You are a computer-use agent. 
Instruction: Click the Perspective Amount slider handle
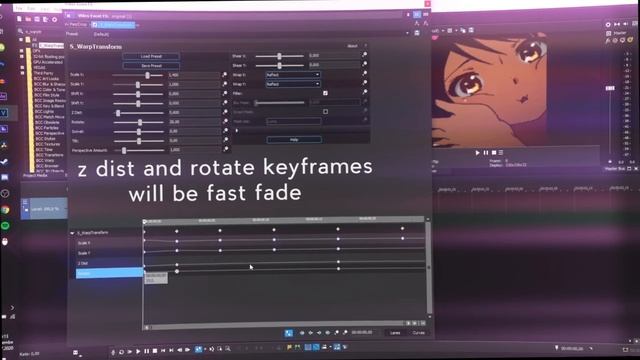pyautogui.click(x=124, y=150)
